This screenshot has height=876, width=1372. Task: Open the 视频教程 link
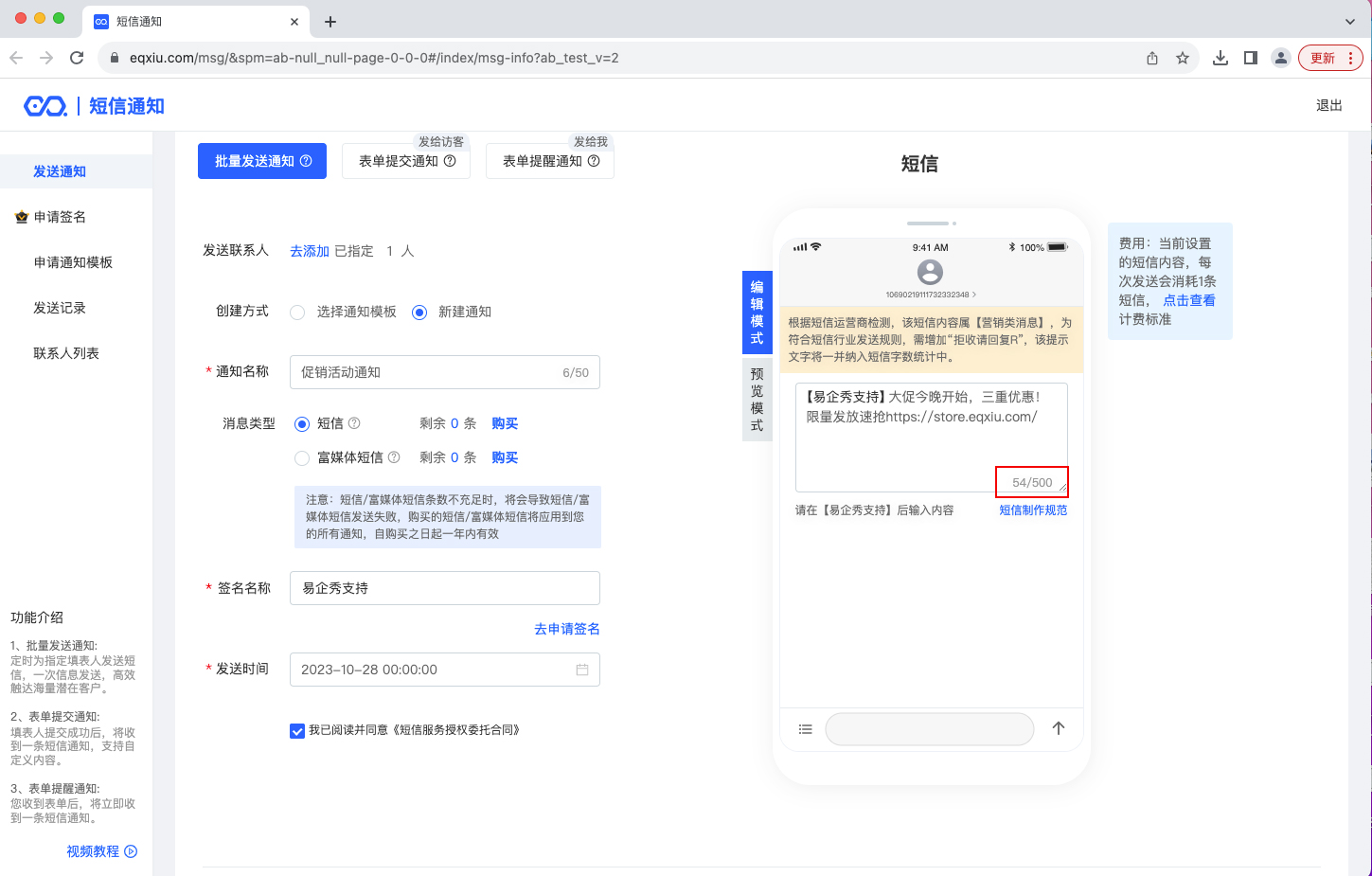[93, 851]
